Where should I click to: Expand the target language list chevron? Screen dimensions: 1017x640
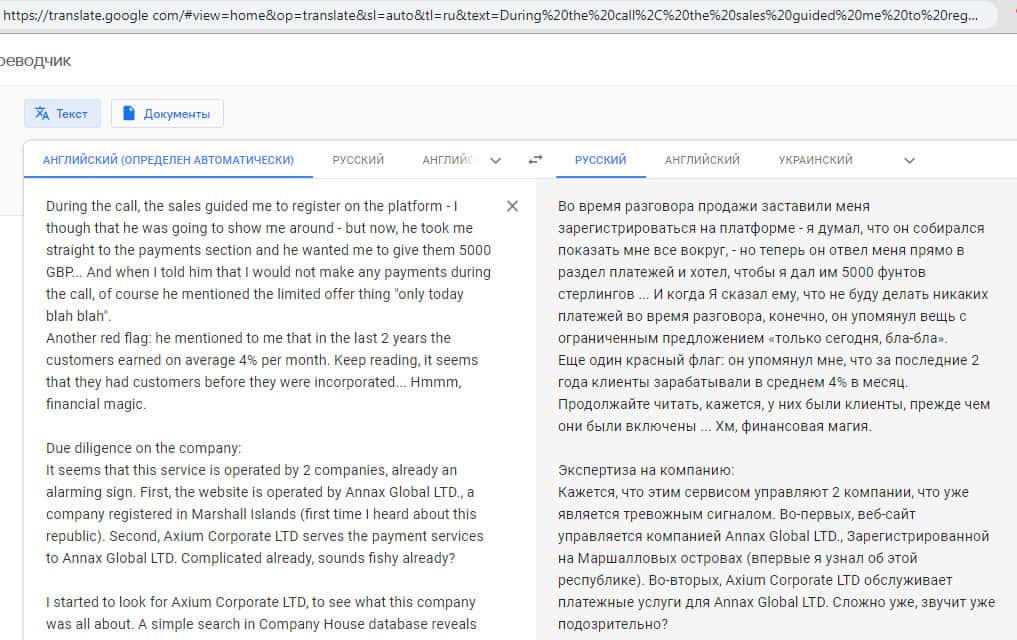(x=908, y=160)
